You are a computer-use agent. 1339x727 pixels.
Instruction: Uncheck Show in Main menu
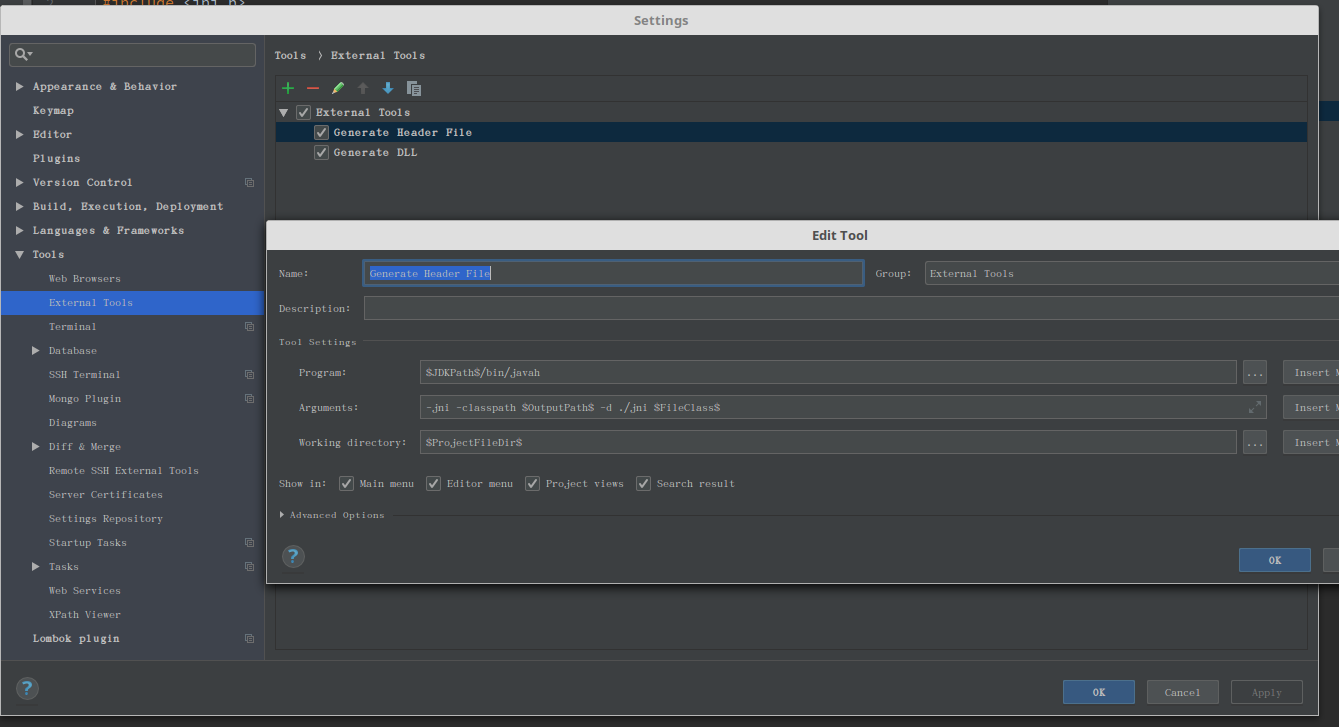click(346, 483)
